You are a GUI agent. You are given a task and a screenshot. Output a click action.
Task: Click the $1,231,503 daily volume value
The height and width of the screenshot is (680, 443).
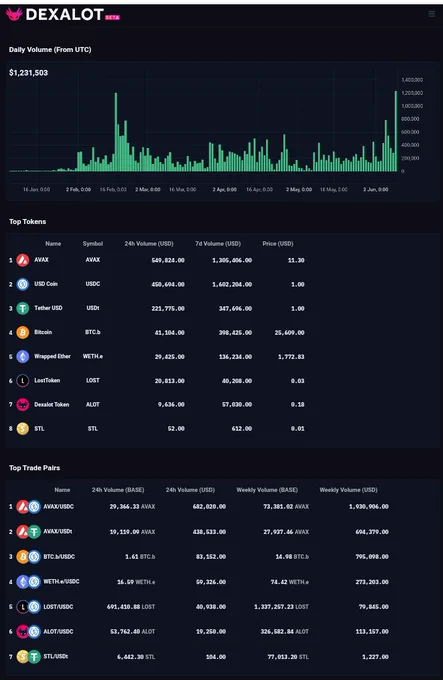[x=29, y=73]
